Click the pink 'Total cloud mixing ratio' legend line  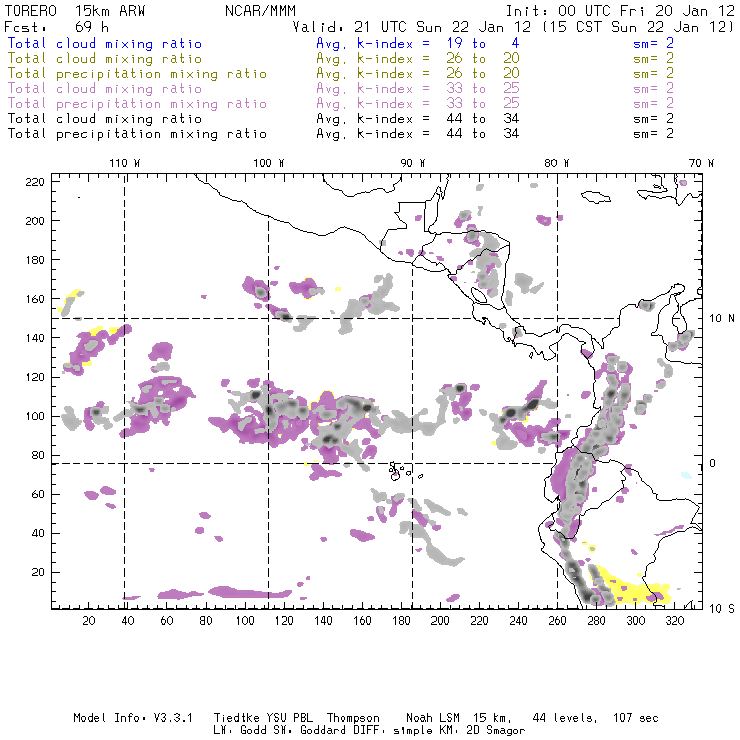click(105, 89)
